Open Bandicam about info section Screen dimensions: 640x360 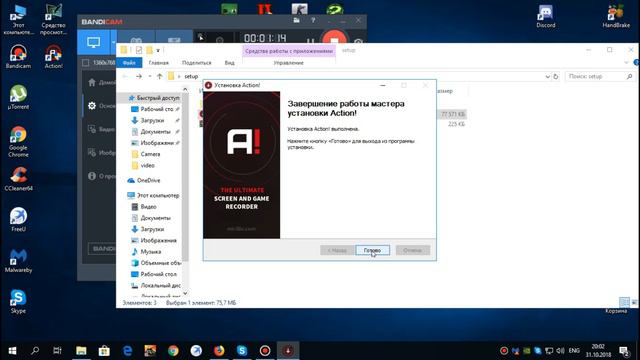(x=101, y=176)
